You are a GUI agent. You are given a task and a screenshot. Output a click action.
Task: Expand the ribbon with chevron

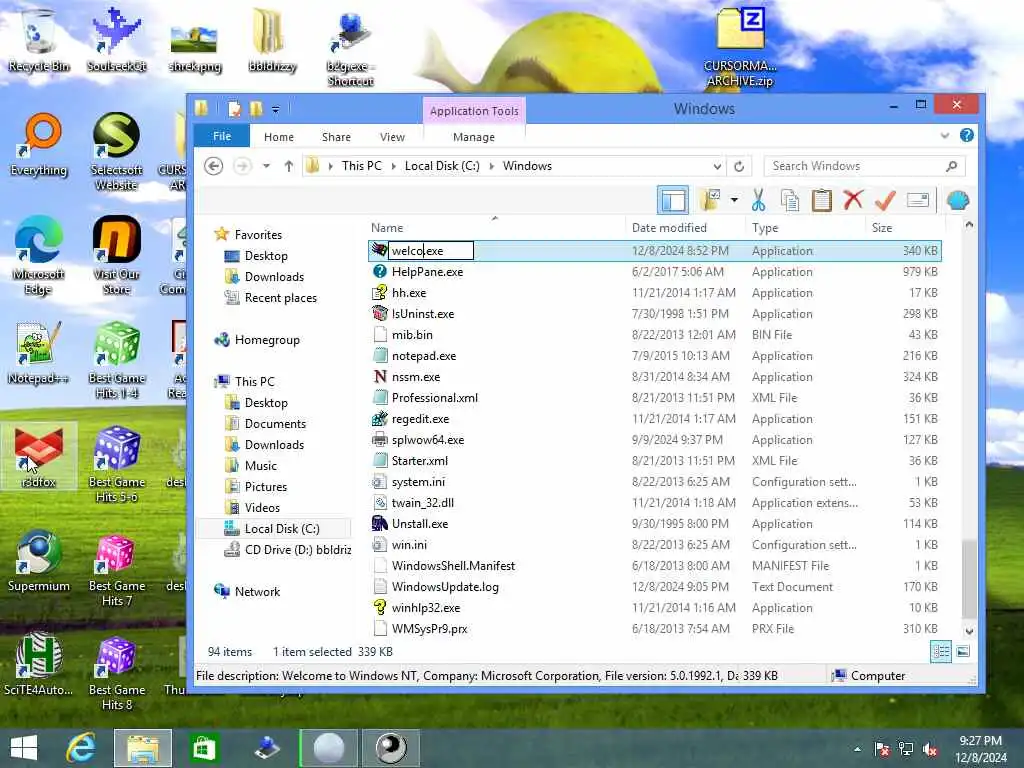pos(944,136)
